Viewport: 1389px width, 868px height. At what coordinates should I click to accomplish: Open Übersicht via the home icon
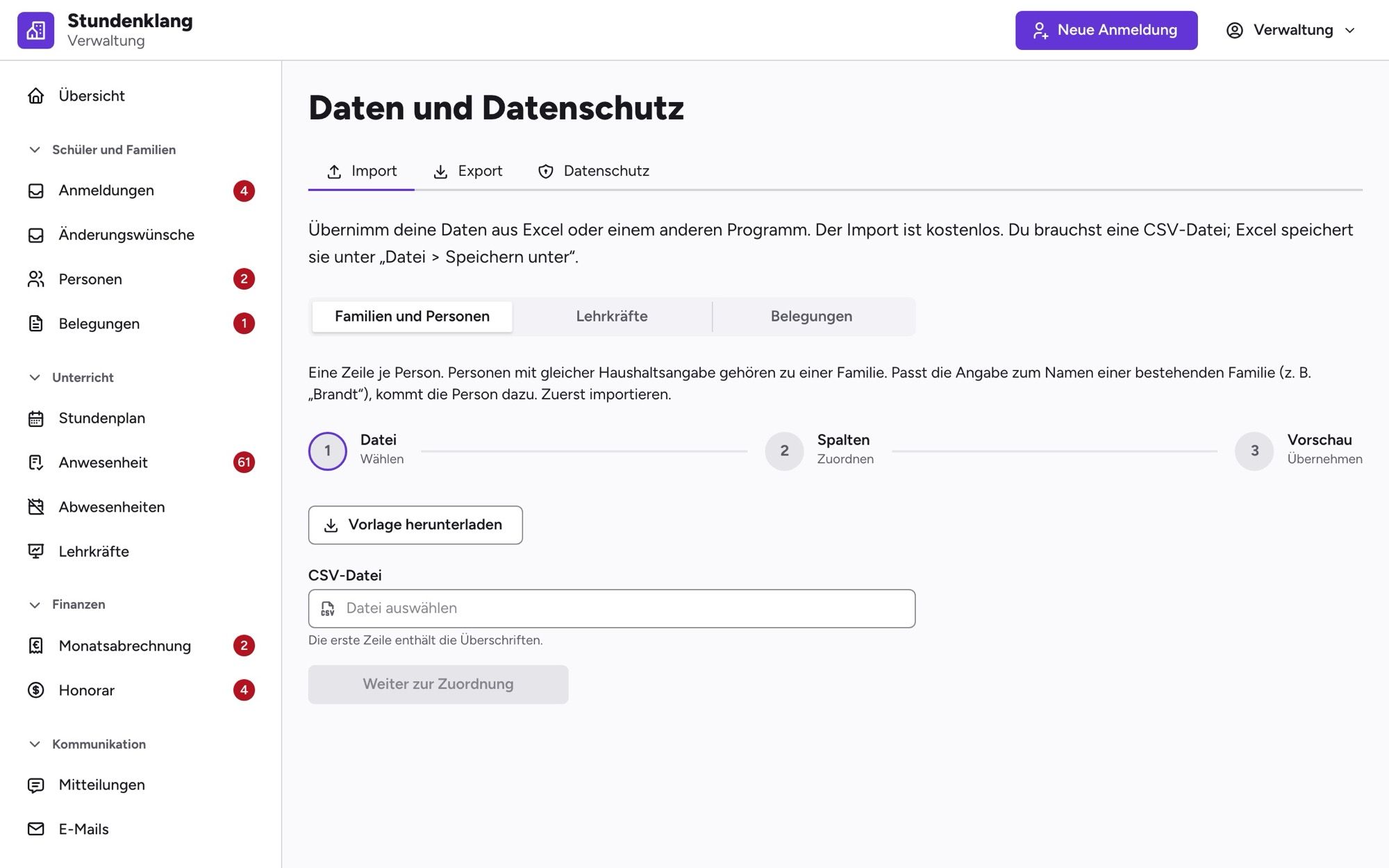click(x=35, y=96)
